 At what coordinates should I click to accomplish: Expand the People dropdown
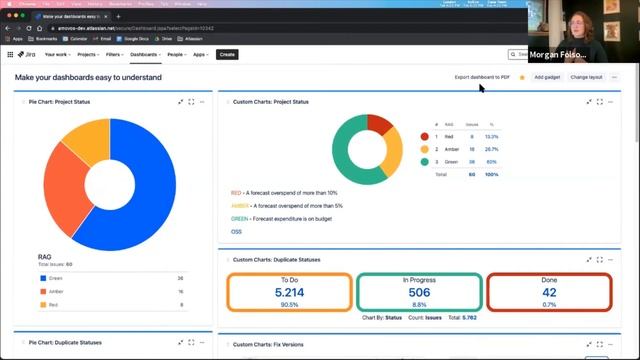tap(177, 54)
